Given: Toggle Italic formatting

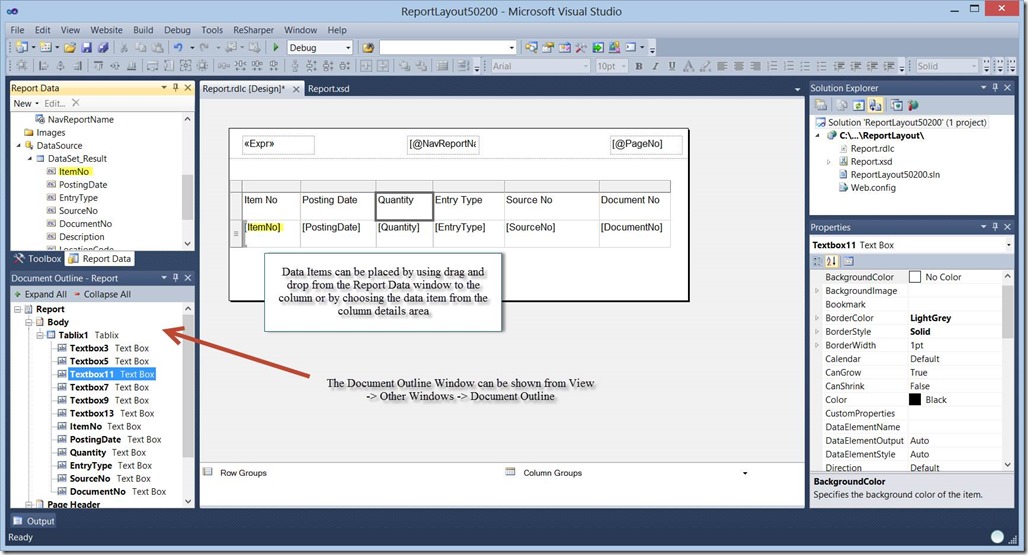Looking at the screenshot, I should [655, 66].
